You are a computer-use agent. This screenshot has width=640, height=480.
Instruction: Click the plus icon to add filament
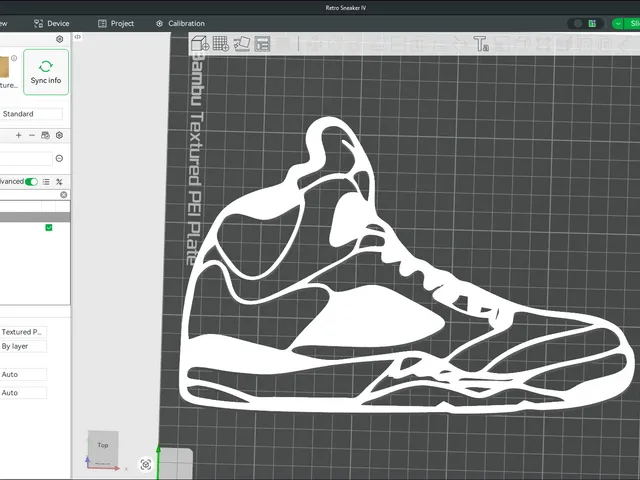[x=18, y=135]
